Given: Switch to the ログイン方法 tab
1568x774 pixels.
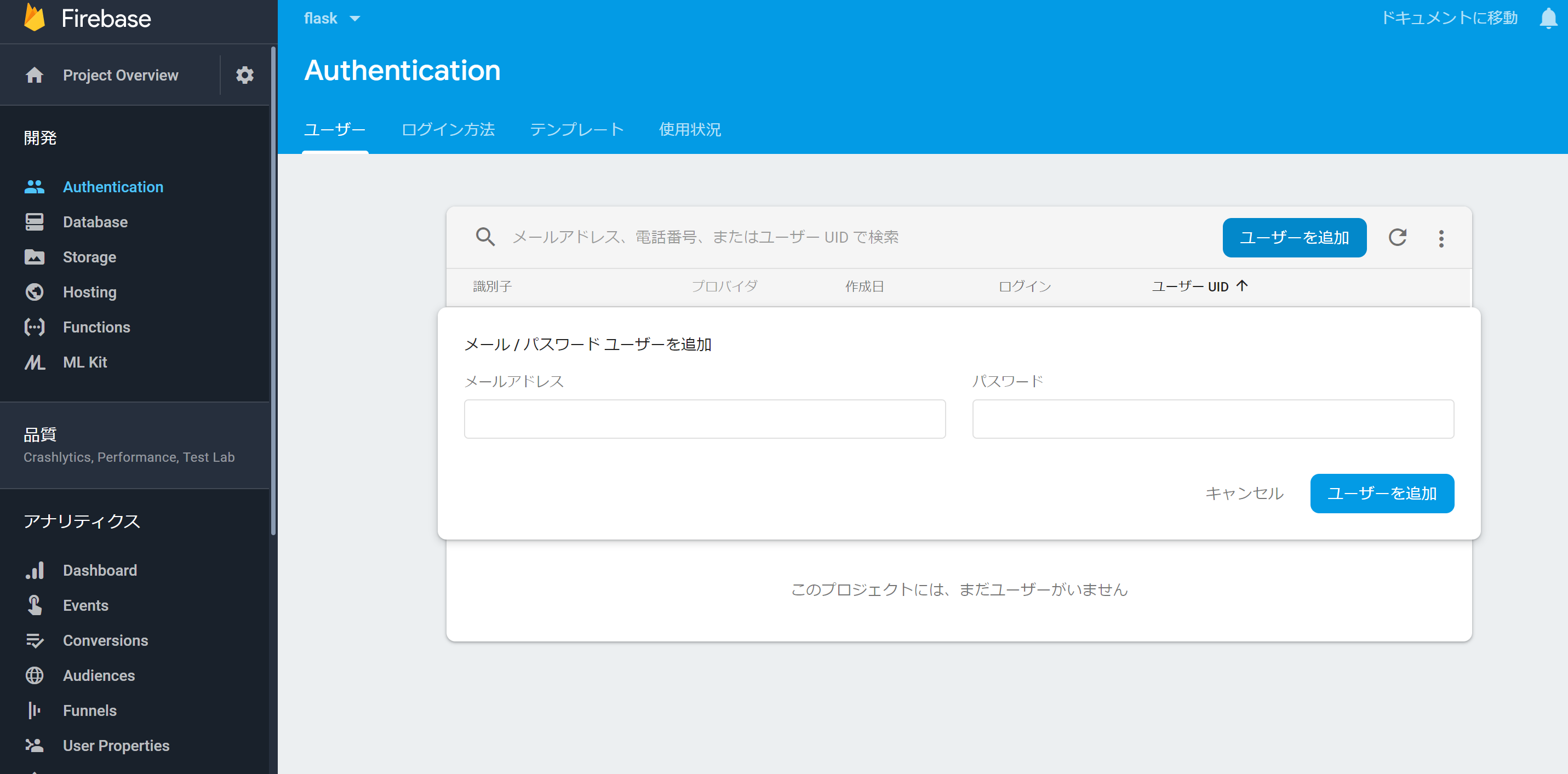Looking at the screenshot, I should pyautogui.click(x=448, y=129).
